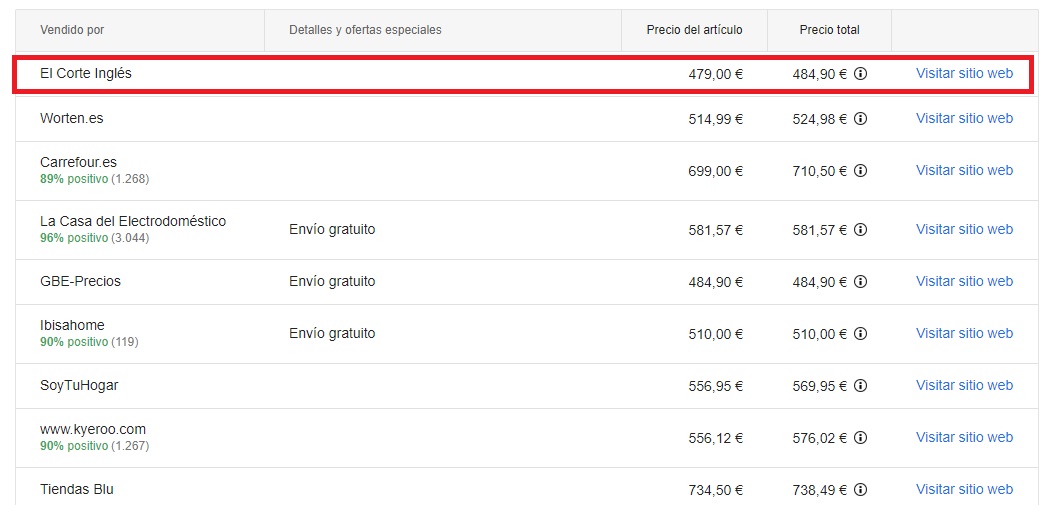The height and width of the screenshot is (505, 1047).
Task: Visit El Corte Inglés website link
Action: click(x=964, y=73)
